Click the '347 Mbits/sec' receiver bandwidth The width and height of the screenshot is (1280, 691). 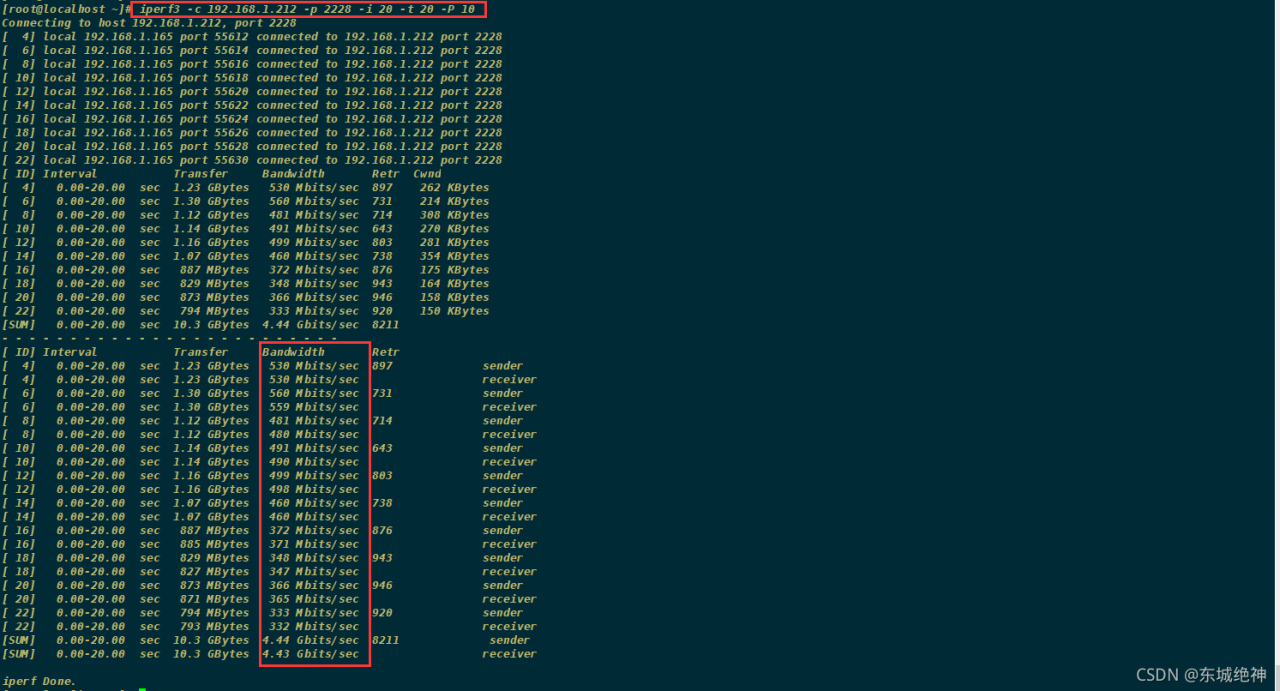pos(314,572)
